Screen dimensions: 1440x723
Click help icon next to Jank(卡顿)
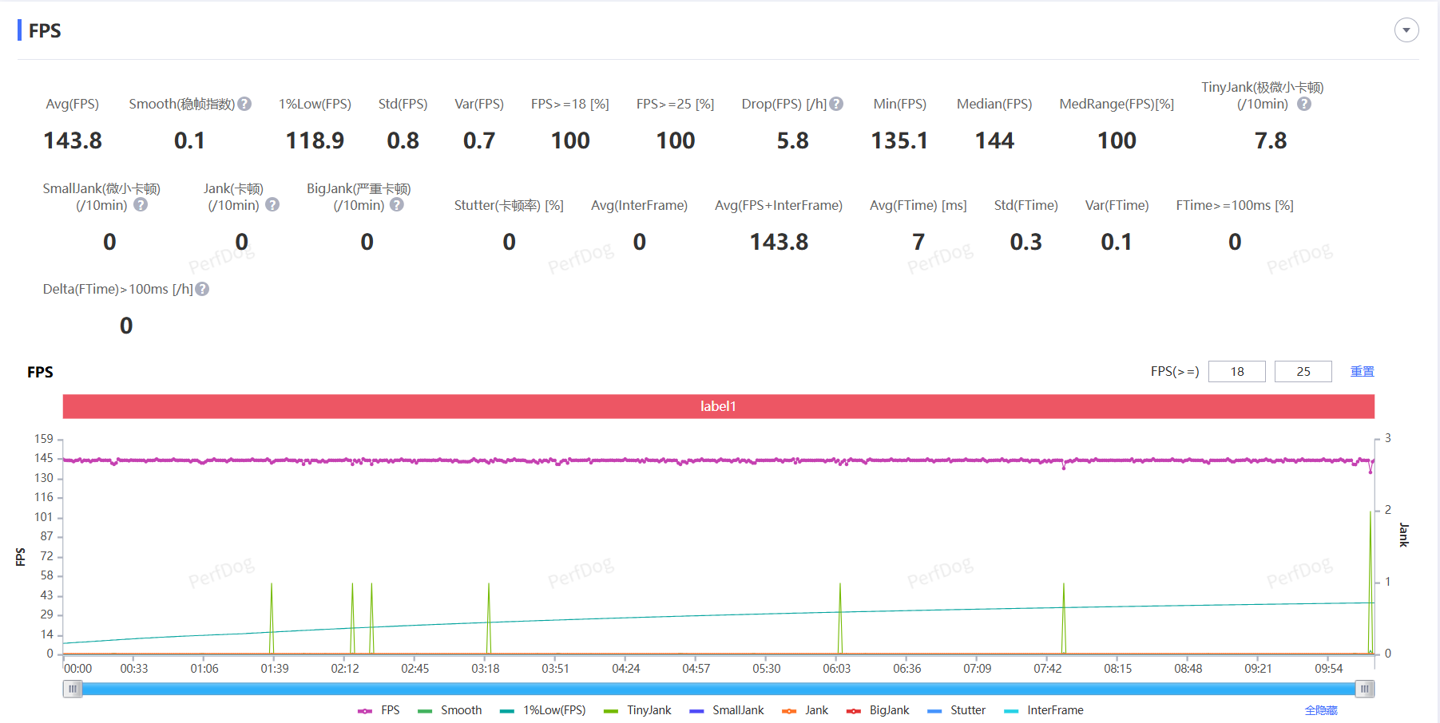click(x=272, y=205)
